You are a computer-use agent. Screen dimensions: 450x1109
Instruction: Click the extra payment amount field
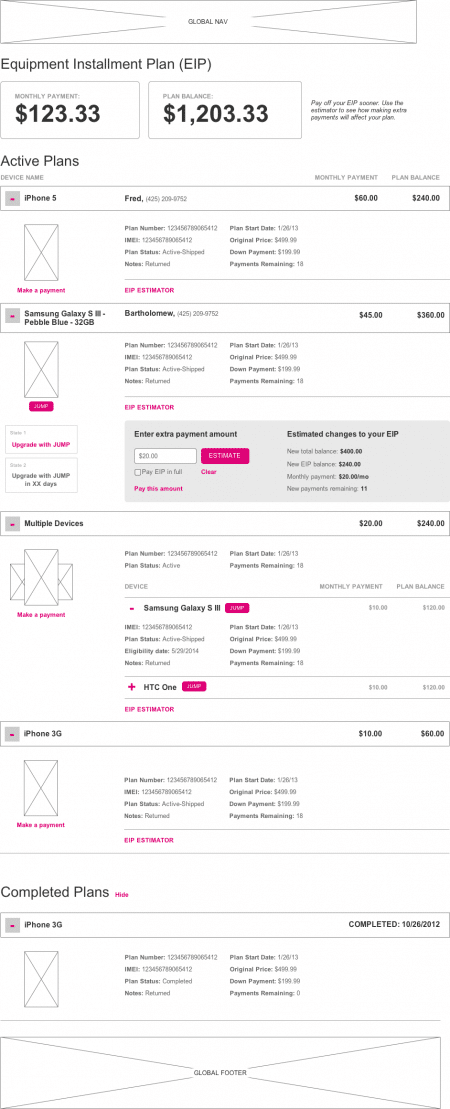coord(165,456)
